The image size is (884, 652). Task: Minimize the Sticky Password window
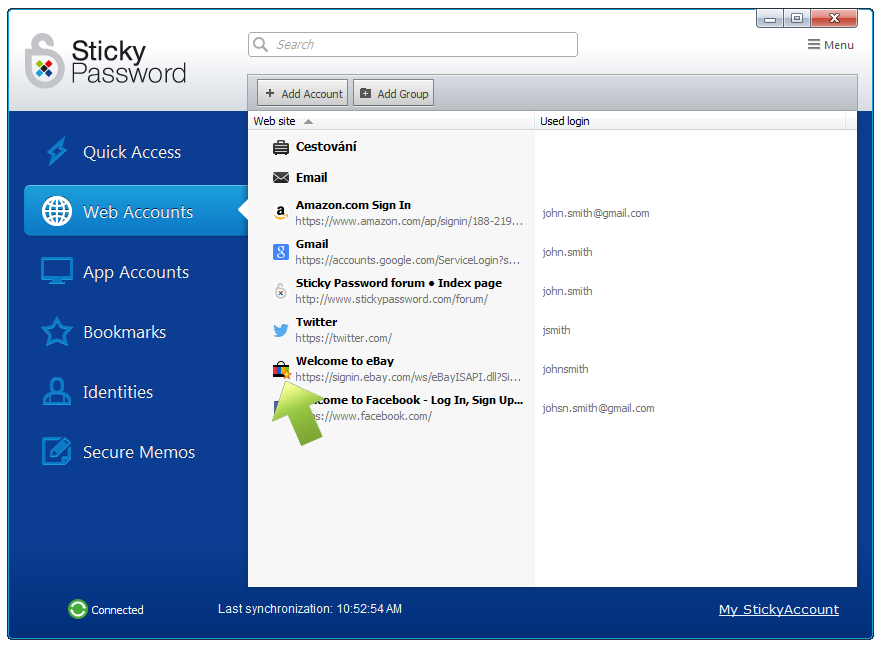pyautogui.click(x=770, y=19)
